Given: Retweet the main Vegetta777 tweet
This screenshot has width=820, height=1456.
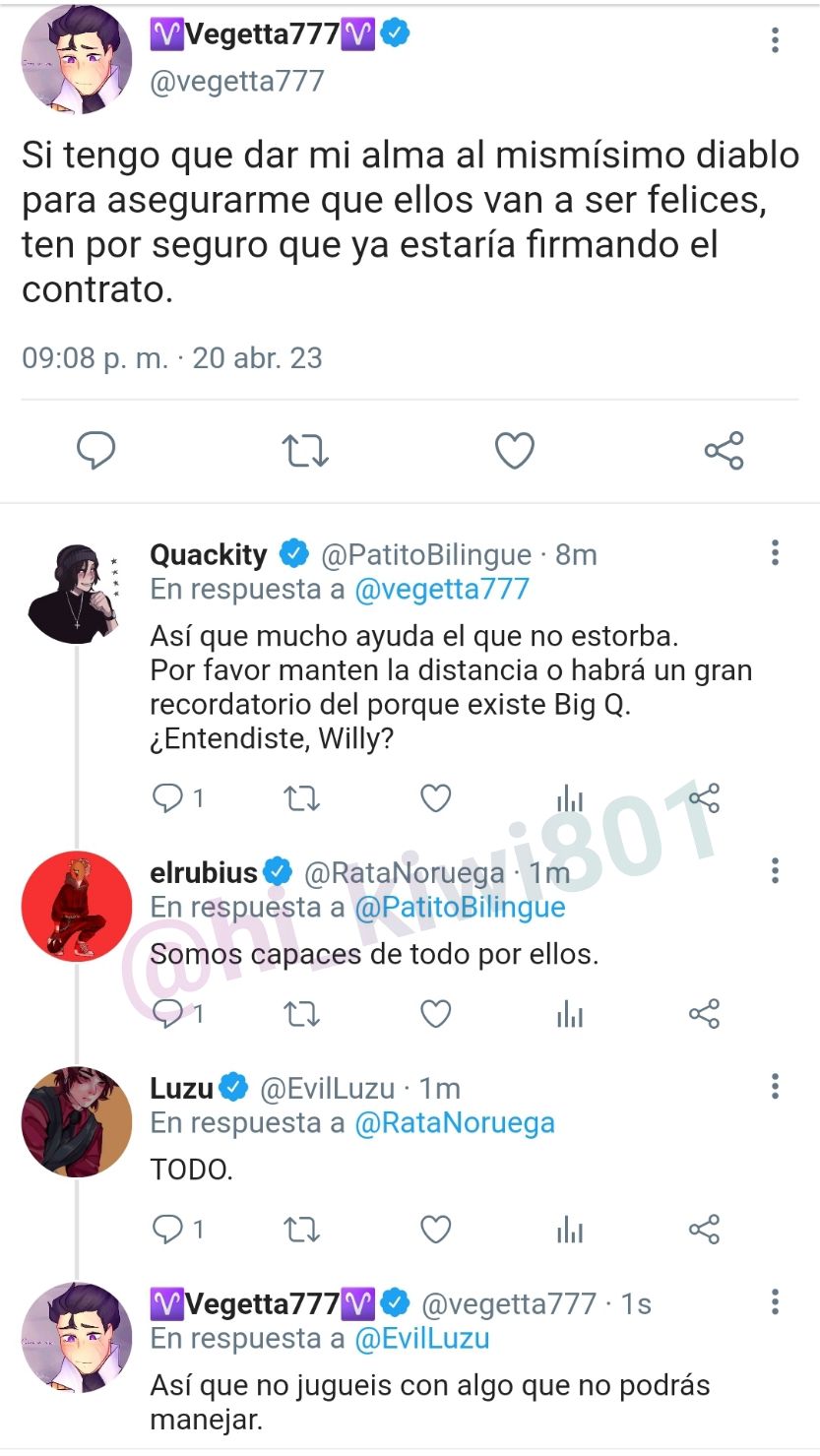Looking at the screenshot, I should point(305,451).
